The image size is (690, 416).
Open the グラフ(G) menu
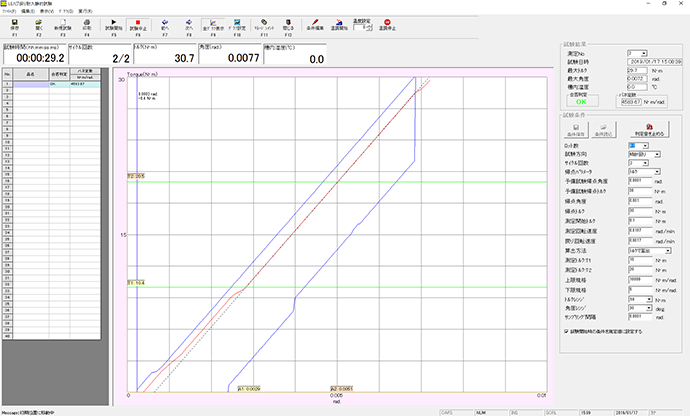click(x=66, y=11)
